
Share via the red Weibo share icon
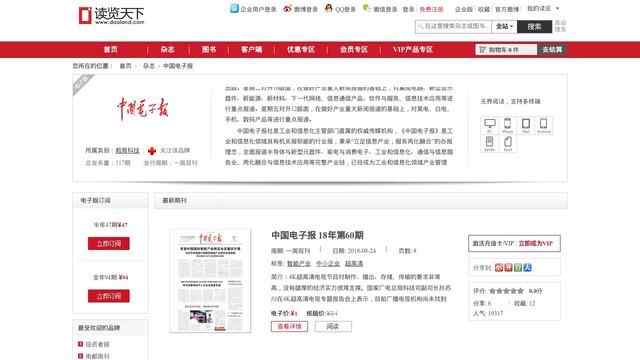pos(499,268)
